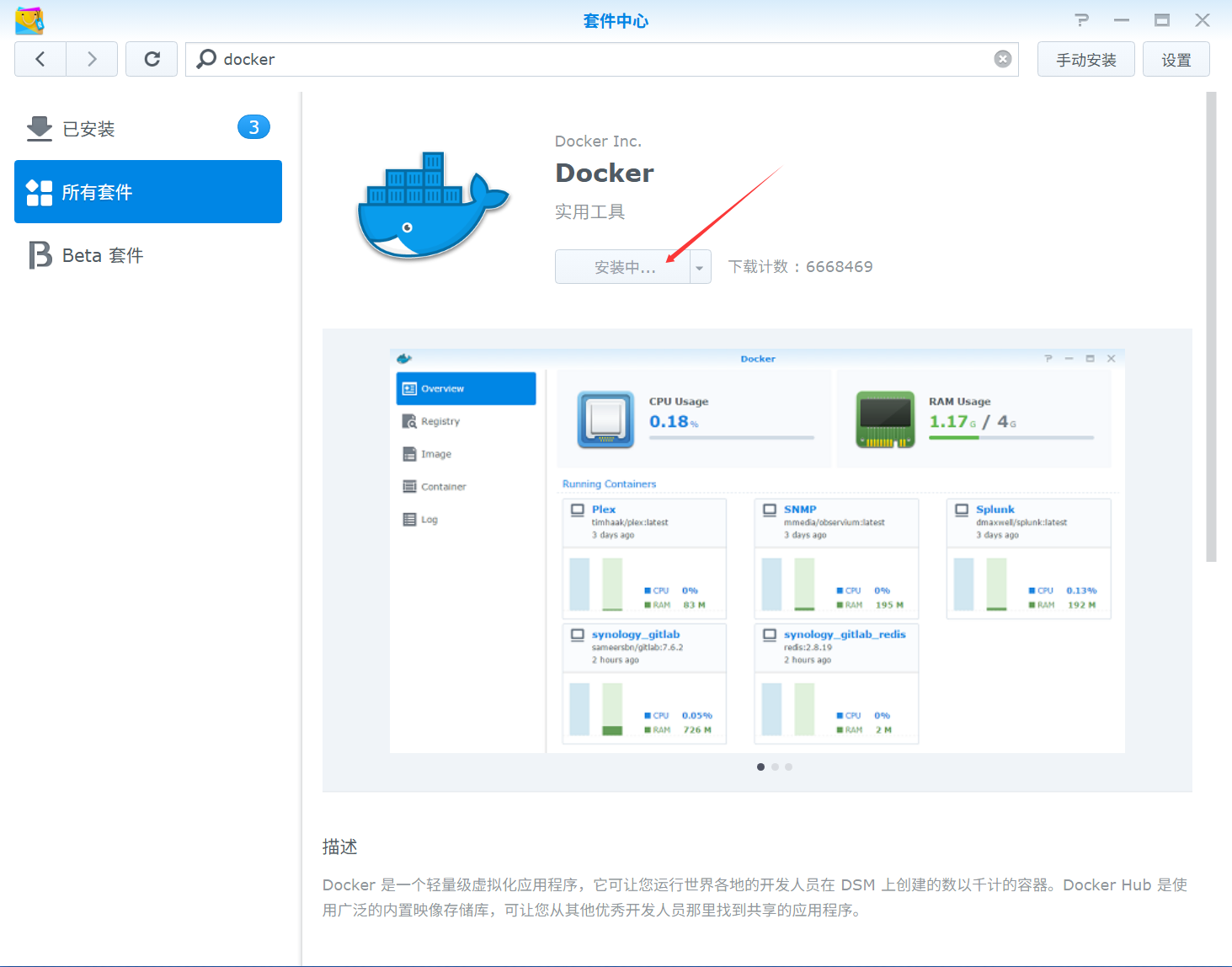Open the help question mark
This screenshot has height=967, width=1232.
(1082, 20)
